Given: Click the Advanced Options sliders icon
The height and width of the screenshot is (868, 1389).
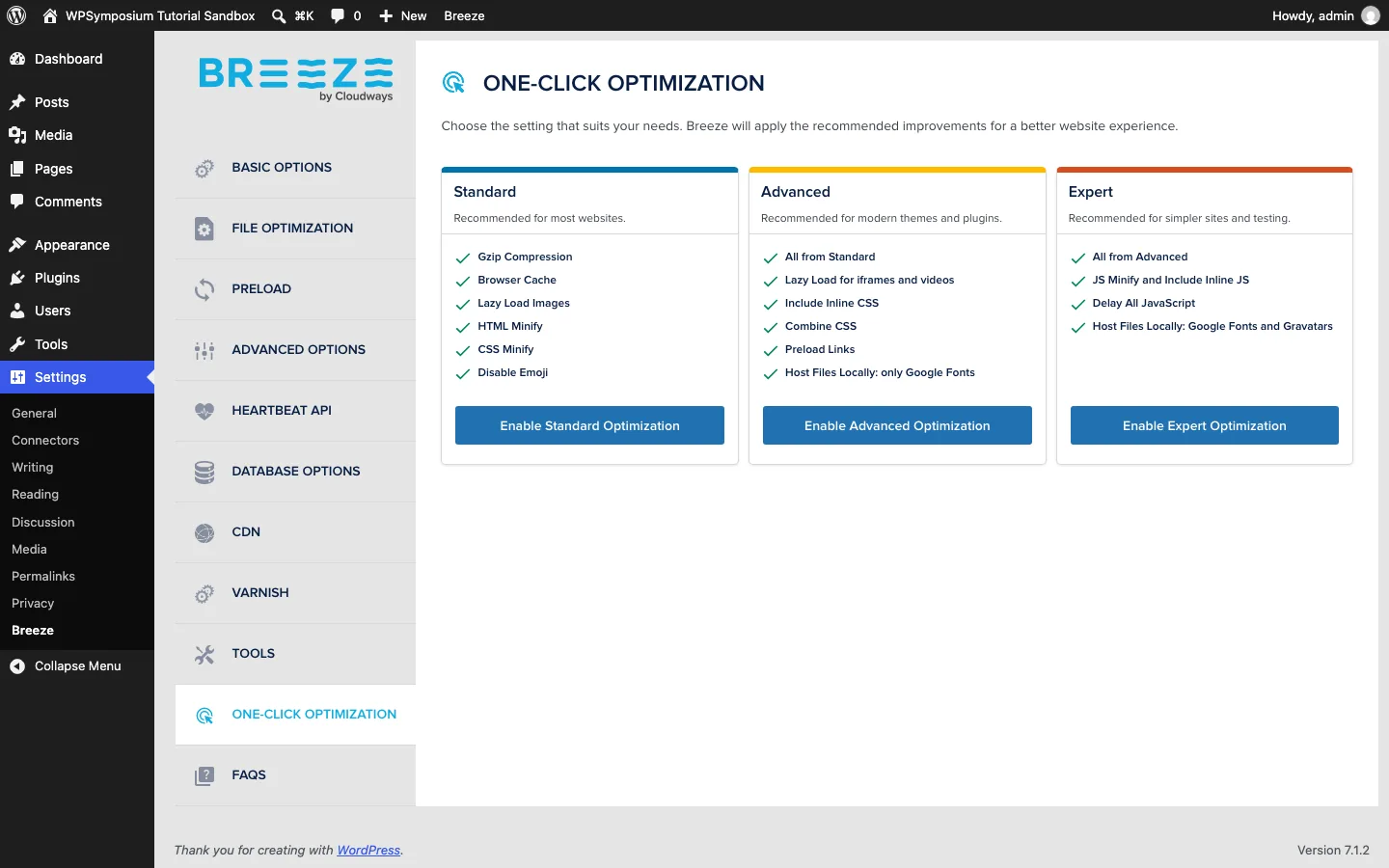Looking at the screenshot, I should point(204,350).
